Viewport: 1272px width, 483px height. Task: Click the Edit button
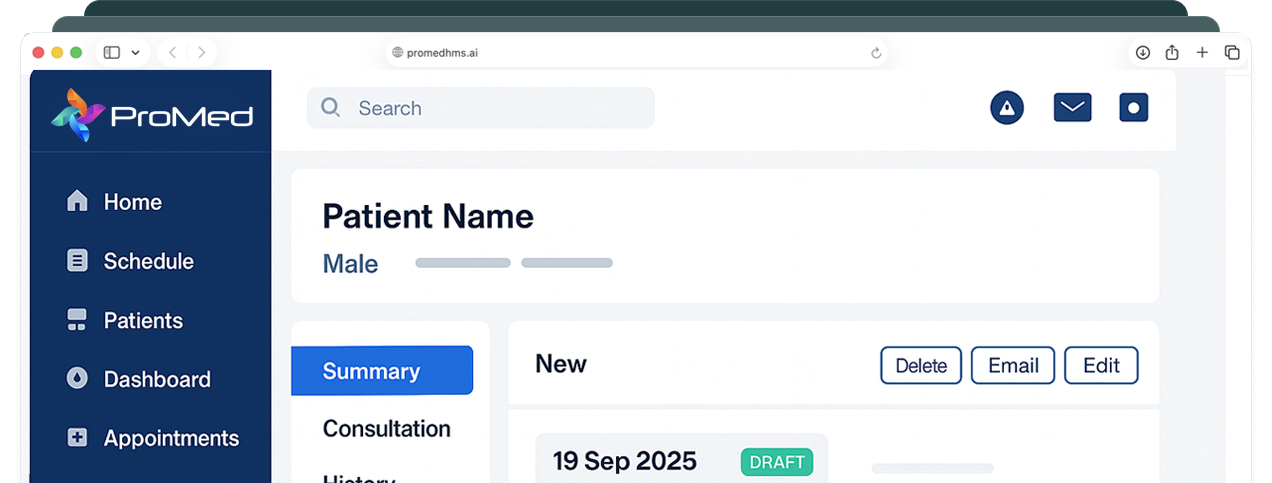click(x=1100, y=366)
